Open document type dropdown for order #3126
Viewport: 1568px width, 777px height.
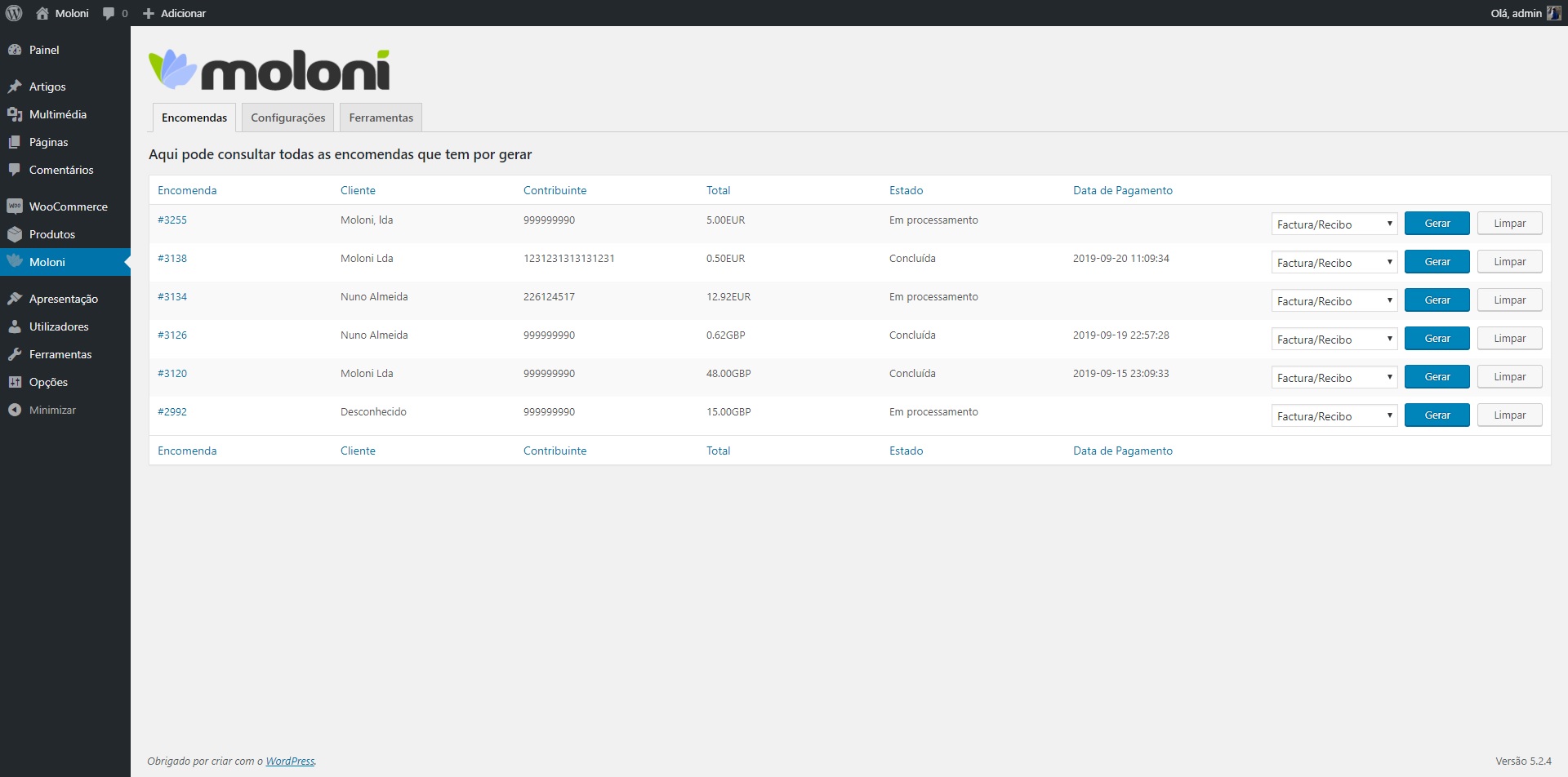[x=1334, y=339]
